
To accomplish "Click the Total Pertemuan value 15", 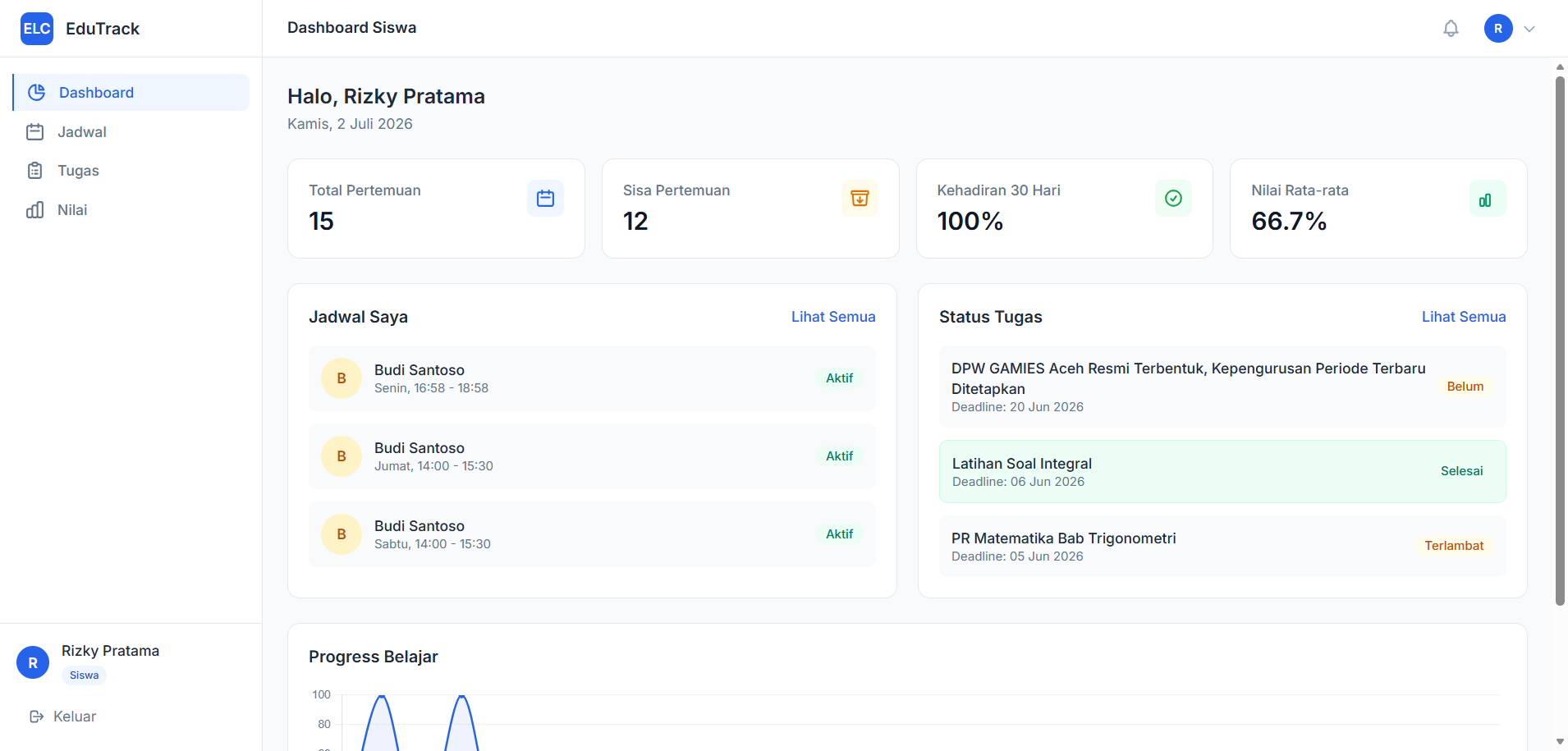I will (321, 222).
